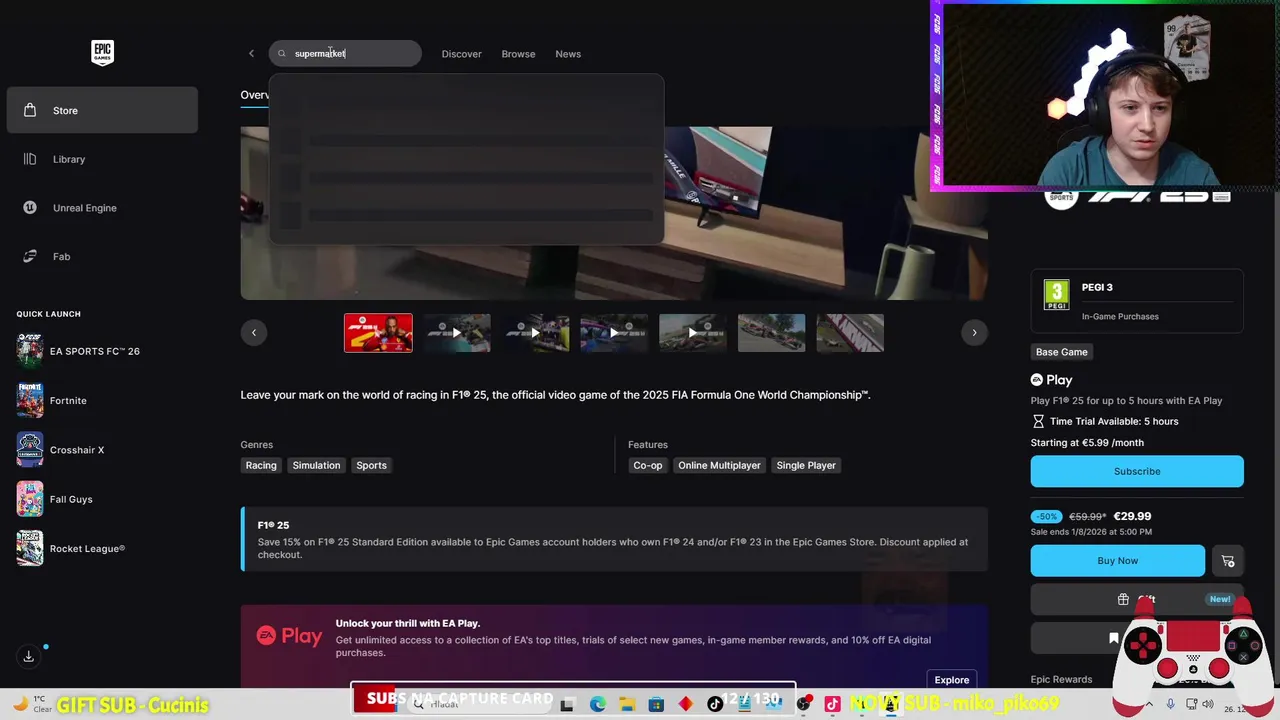Play the third thumbnail in media carousel
The width and height of the screenshot is (1280, 720).
pos(535,333)
